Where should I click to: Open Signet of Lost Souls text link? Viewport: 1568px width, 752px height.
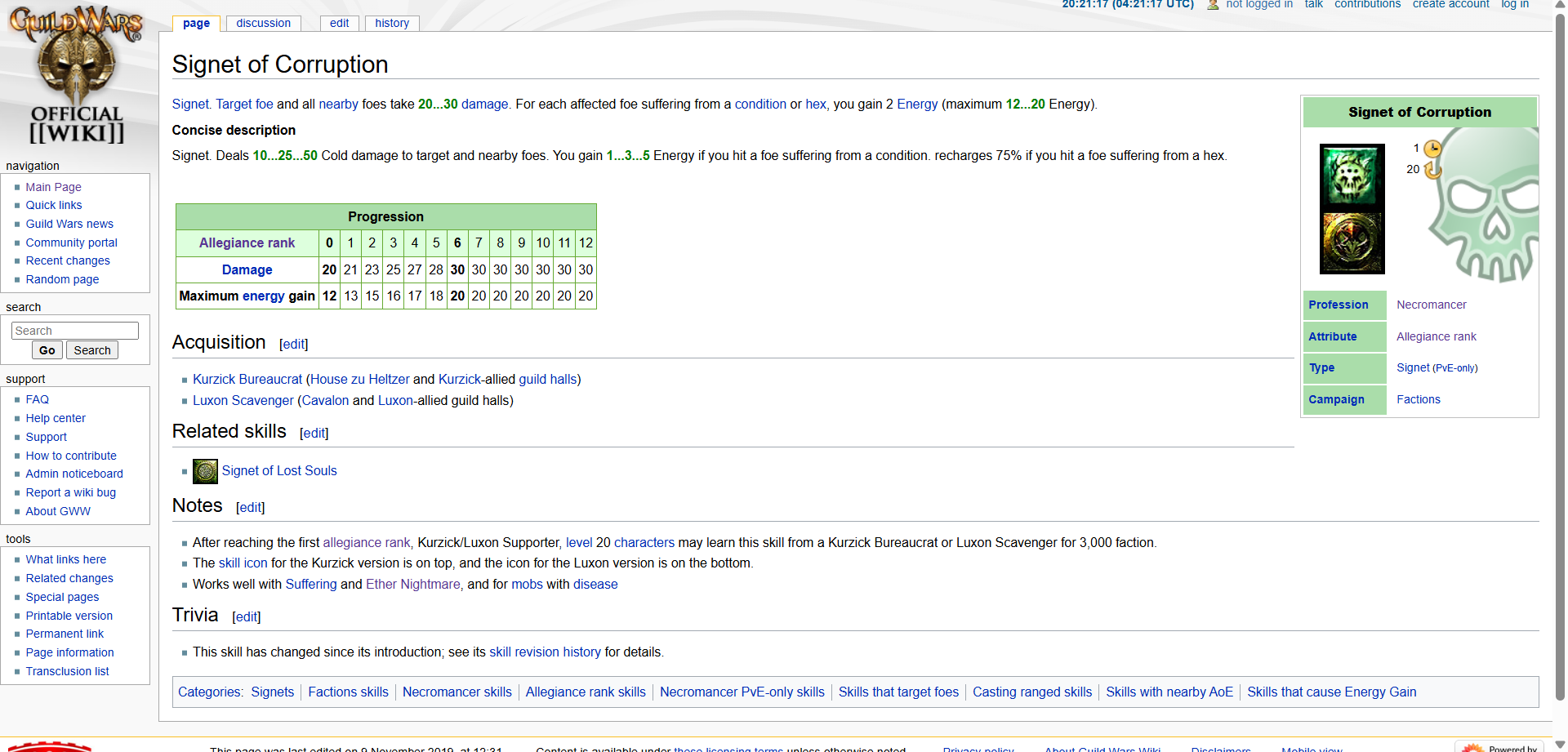[x=279, y=470]
